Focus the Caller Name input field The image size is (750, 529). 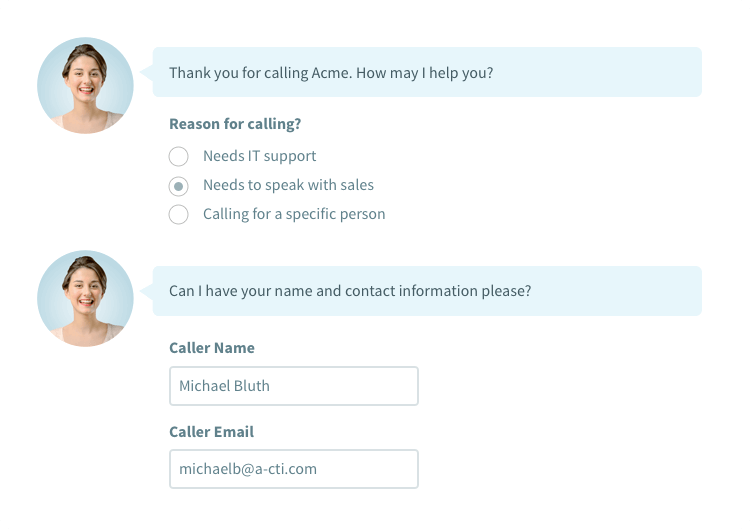tap(293, 386)
